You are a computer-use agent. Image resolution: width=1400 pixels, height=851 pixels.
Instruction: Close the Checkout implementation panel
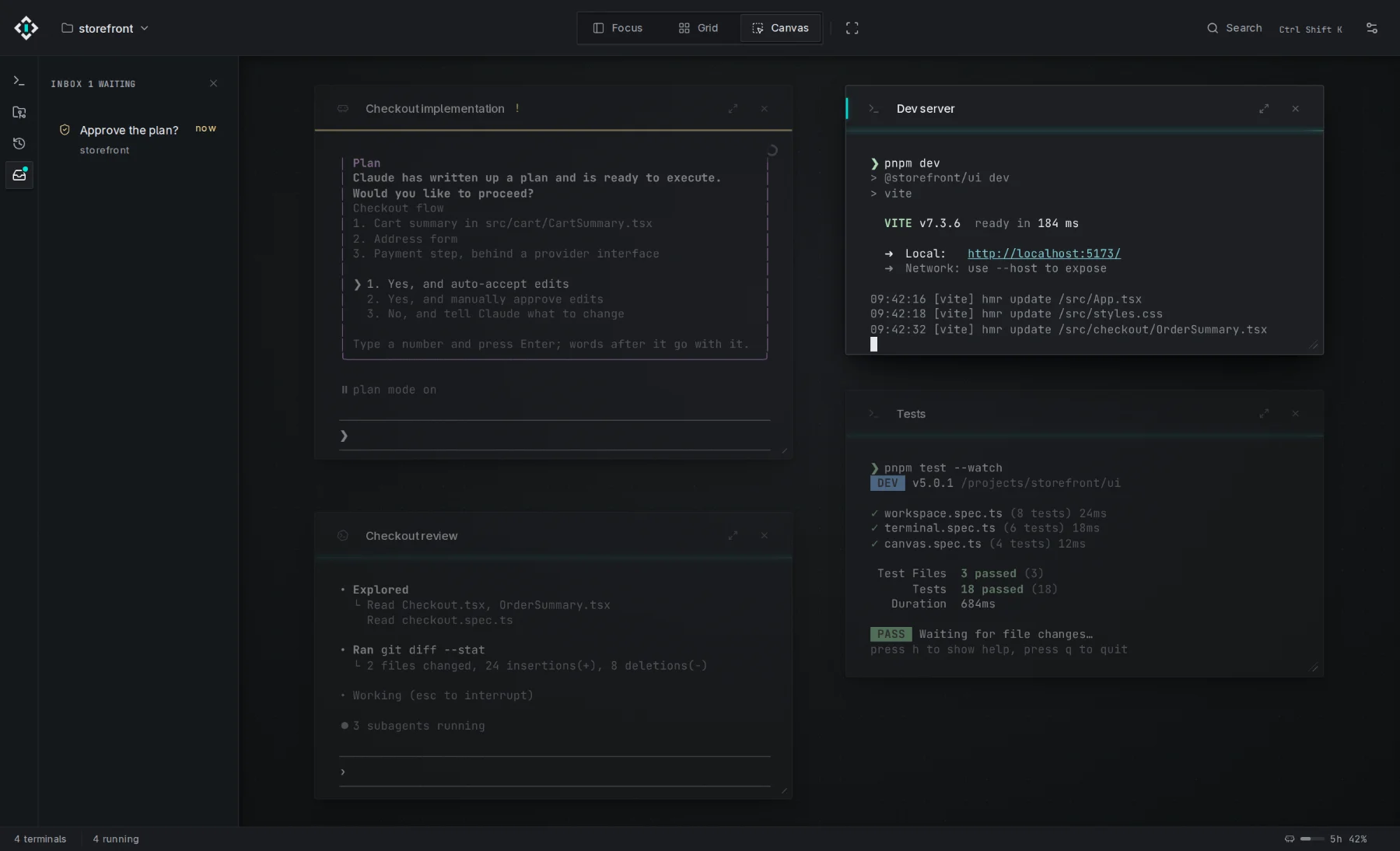[x=765, y=109]
